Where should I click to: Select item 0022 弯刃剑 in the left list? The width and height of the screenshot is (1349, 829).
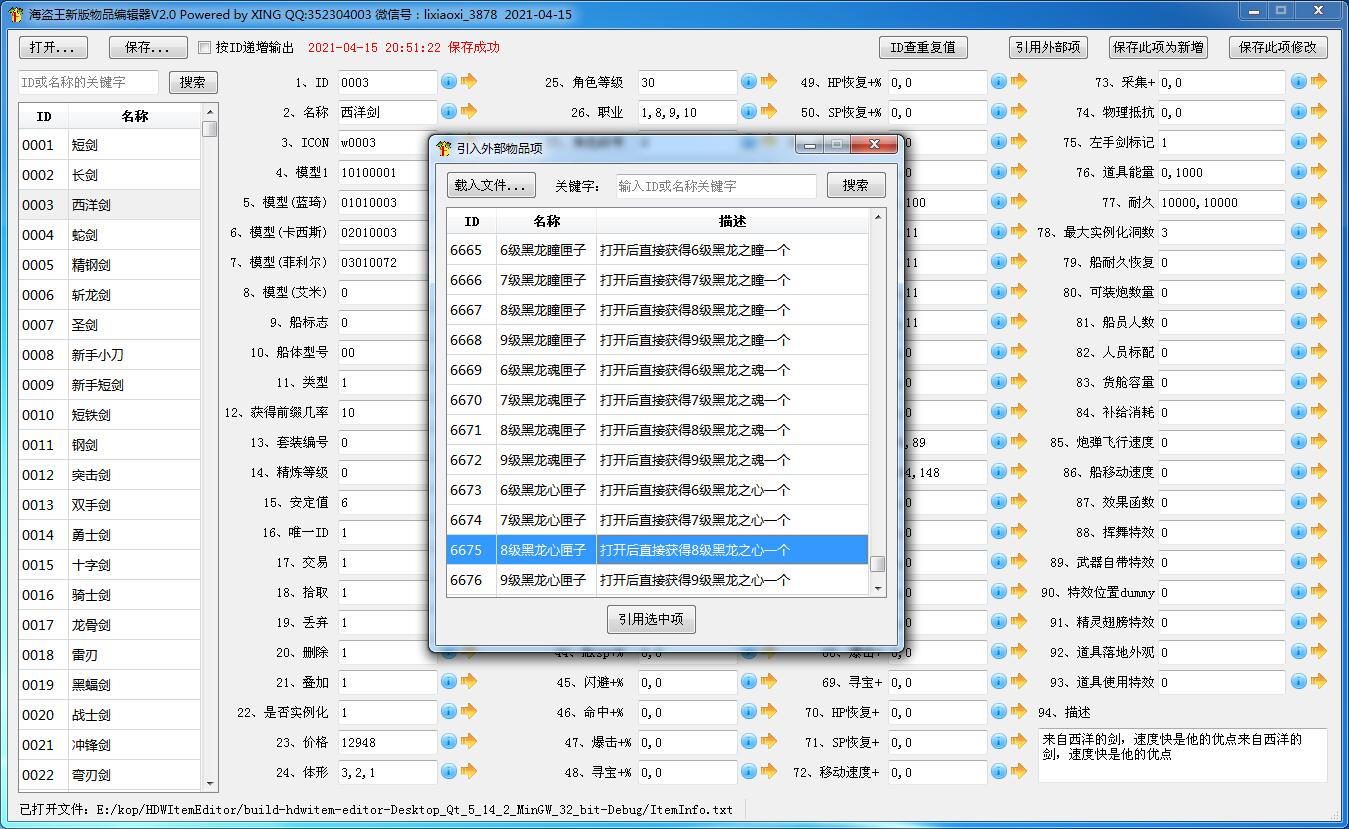(110, 775)
